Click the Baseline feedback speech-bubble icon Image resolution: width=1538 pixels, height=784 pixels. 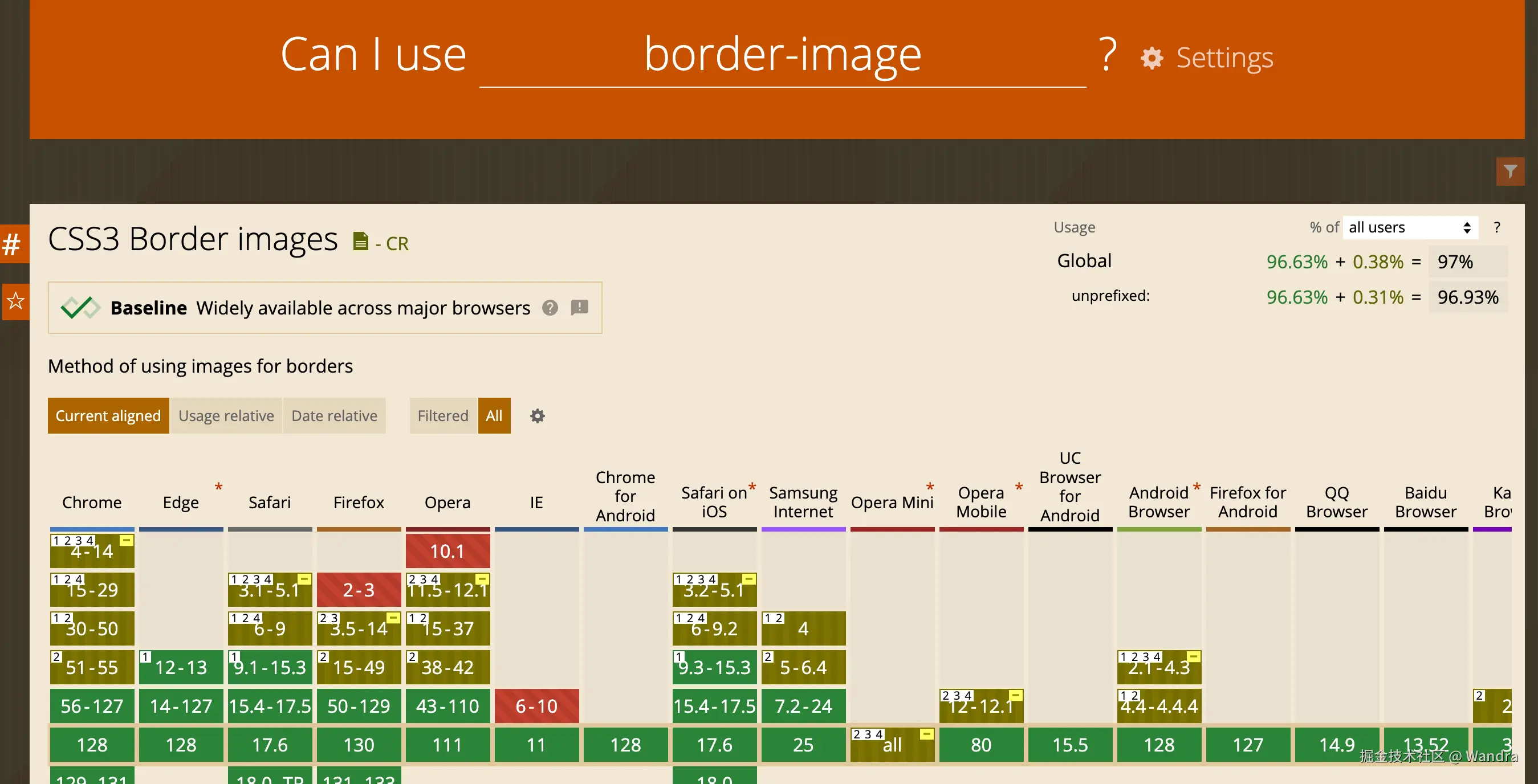click(x=580, y=308)
